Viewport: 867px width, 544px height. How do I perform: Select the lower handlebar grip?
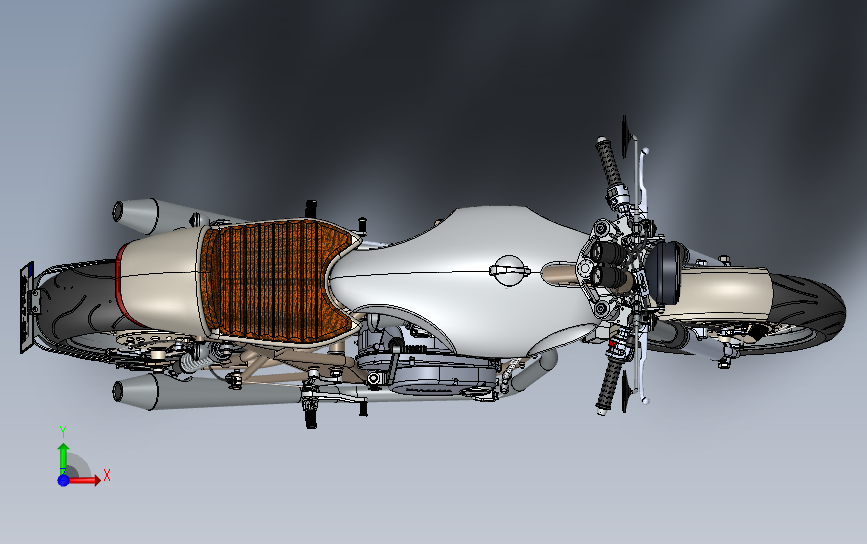tap(607, 386)
